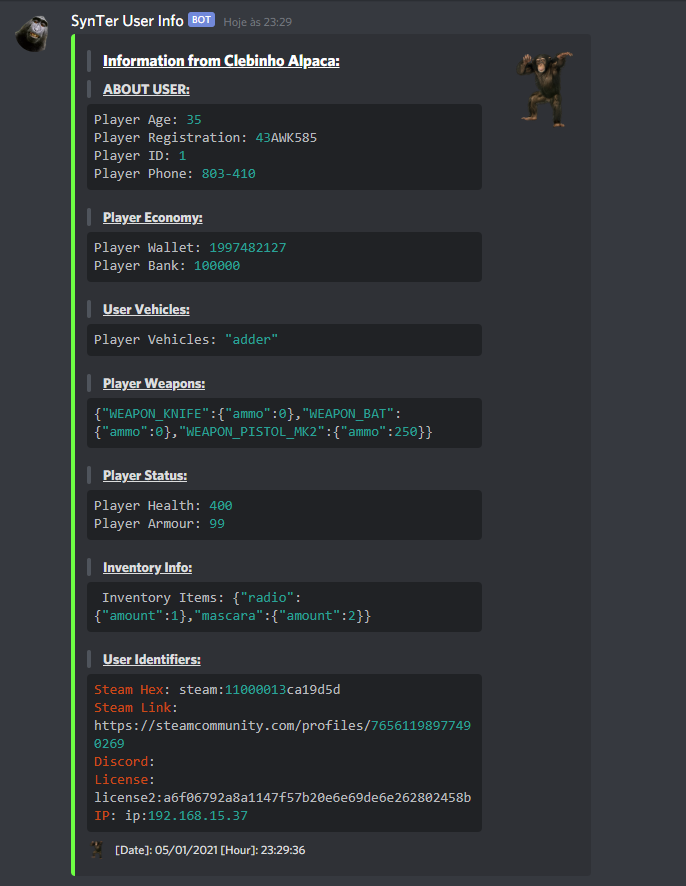Select the 'Player Armour: 99' line
This screenshot has width=686, height=886.
coord(159,524)
